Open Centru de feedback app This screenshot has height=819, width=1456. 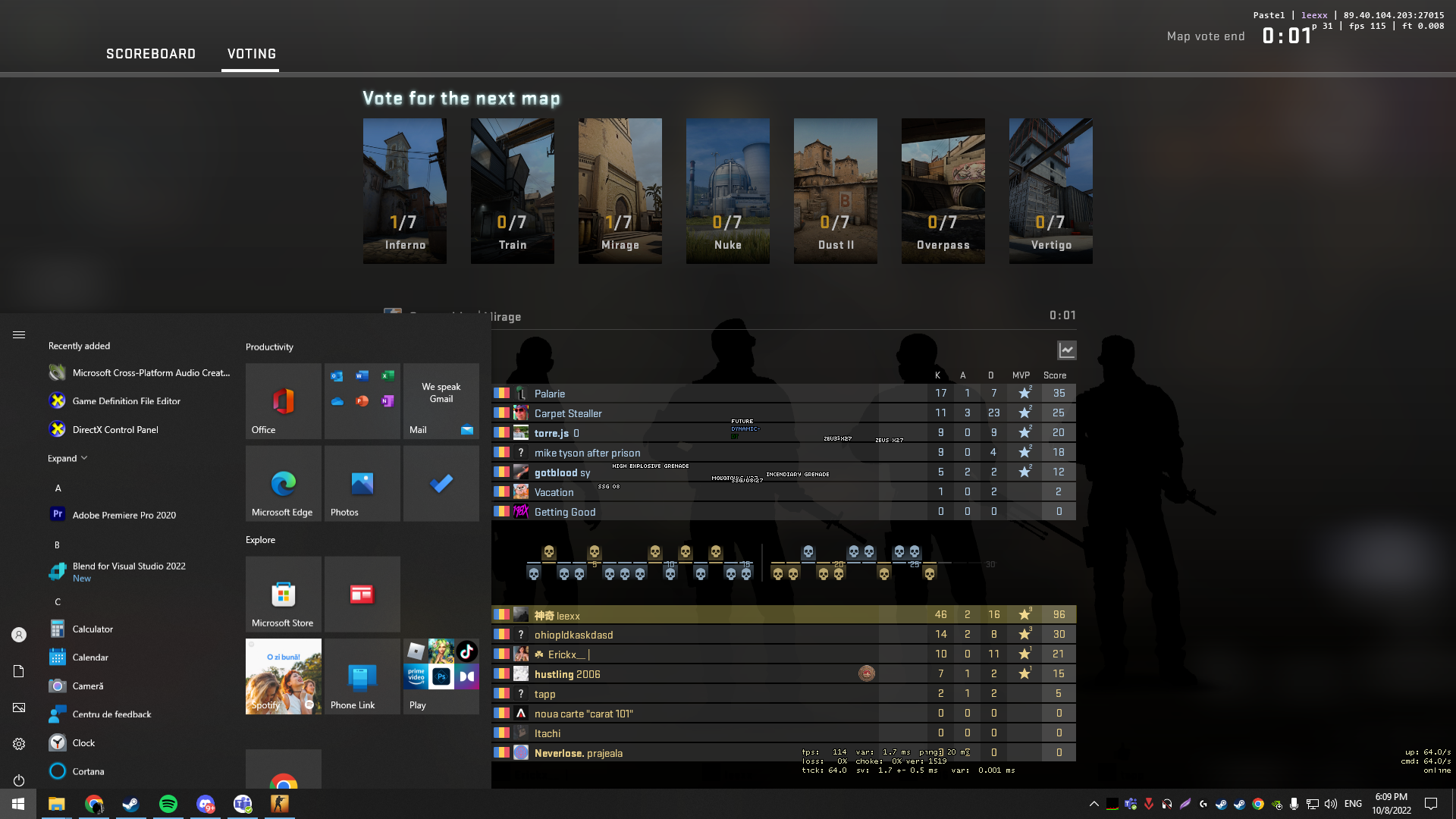[x=140, y=714]
